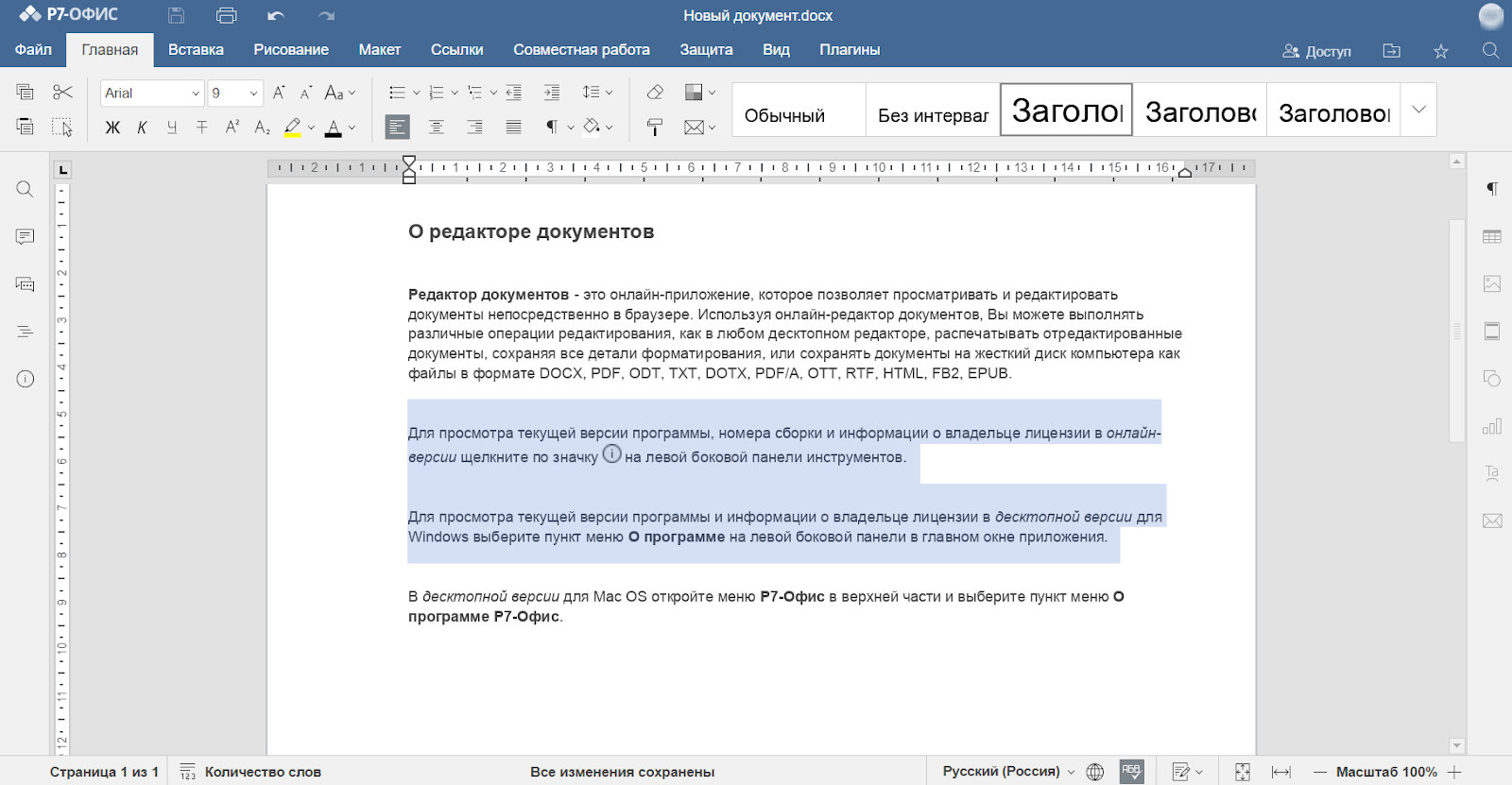
Task: Switch to the Ссылки tab
Action: click(x=457, y=49)
